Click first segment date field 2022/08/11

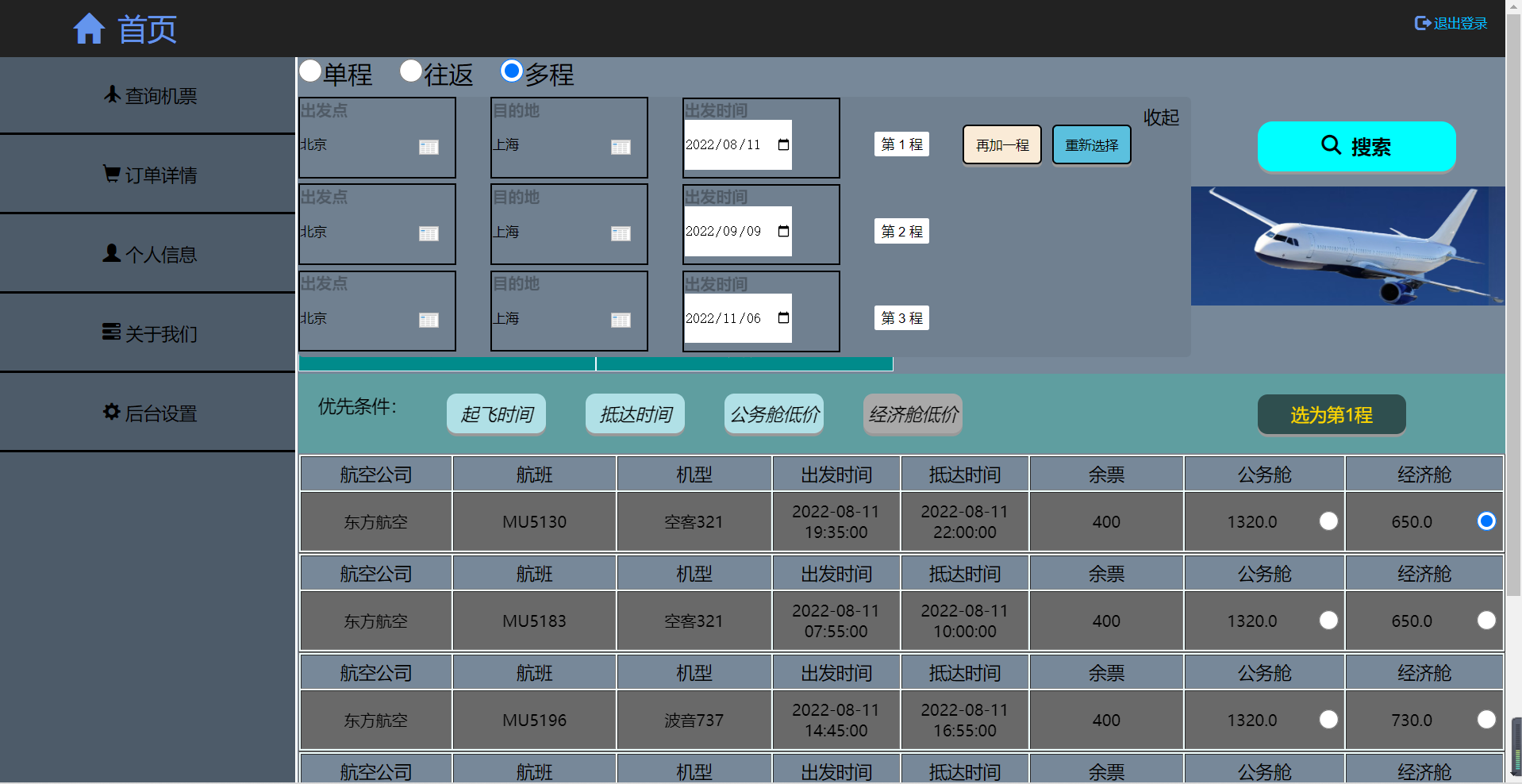pos(738,144)
